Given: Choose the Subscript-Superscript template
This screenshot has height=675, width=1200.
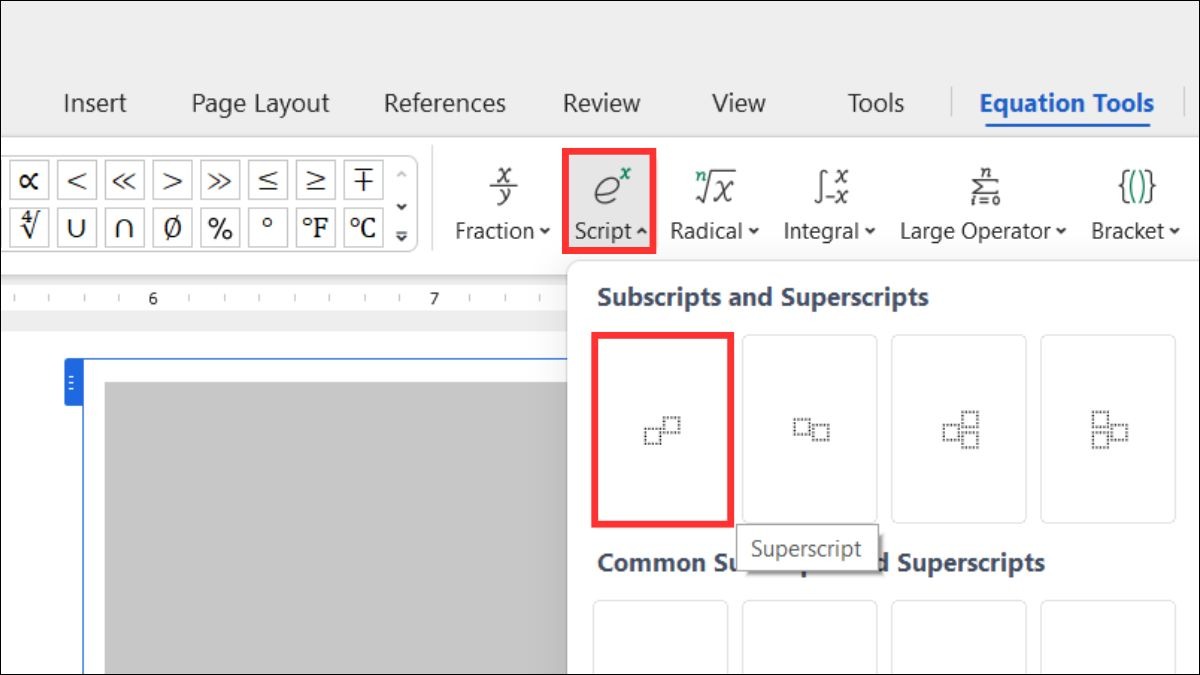Looking at the screenshot, I should tap(959, 429).
